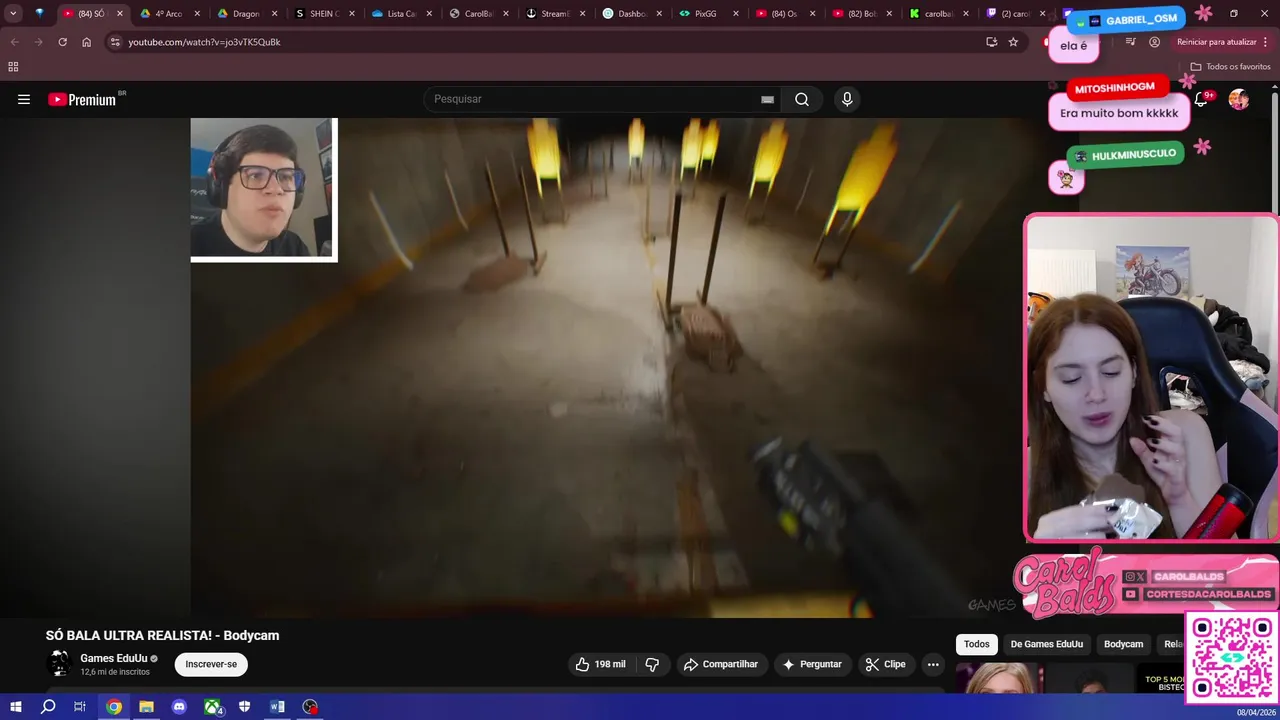The height and width of the screenshot is (720, 1280).
Task: Switch to the Dragon browser tab
Action: [246, 14]
